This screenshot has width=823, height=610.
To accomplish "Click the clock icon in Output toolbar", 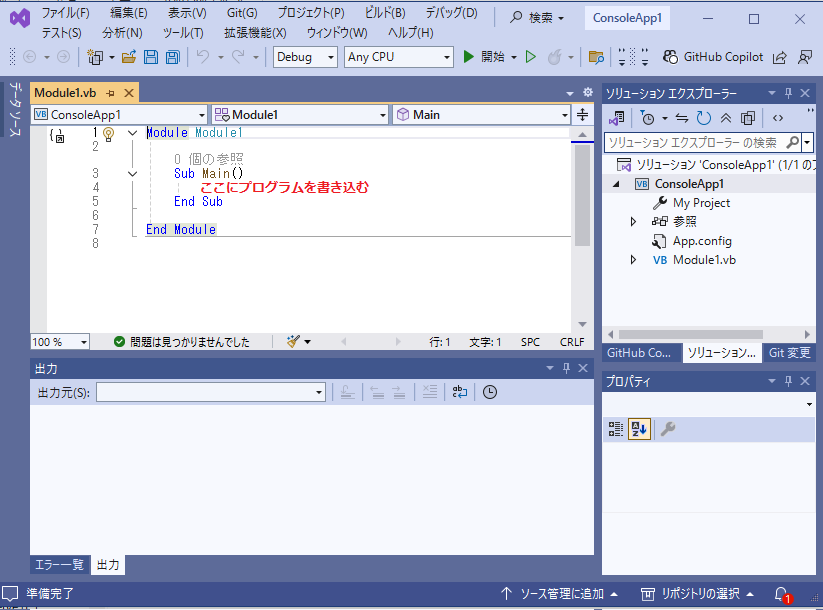I will point(490,392).
